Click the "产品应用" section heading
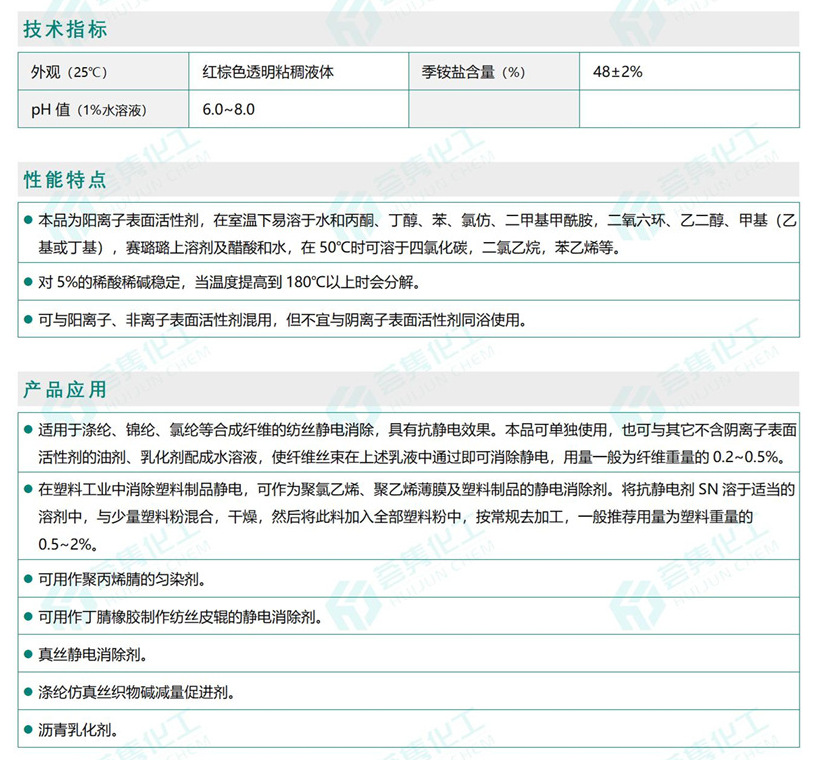Screen dimensions: 814x760 [65, 389]
